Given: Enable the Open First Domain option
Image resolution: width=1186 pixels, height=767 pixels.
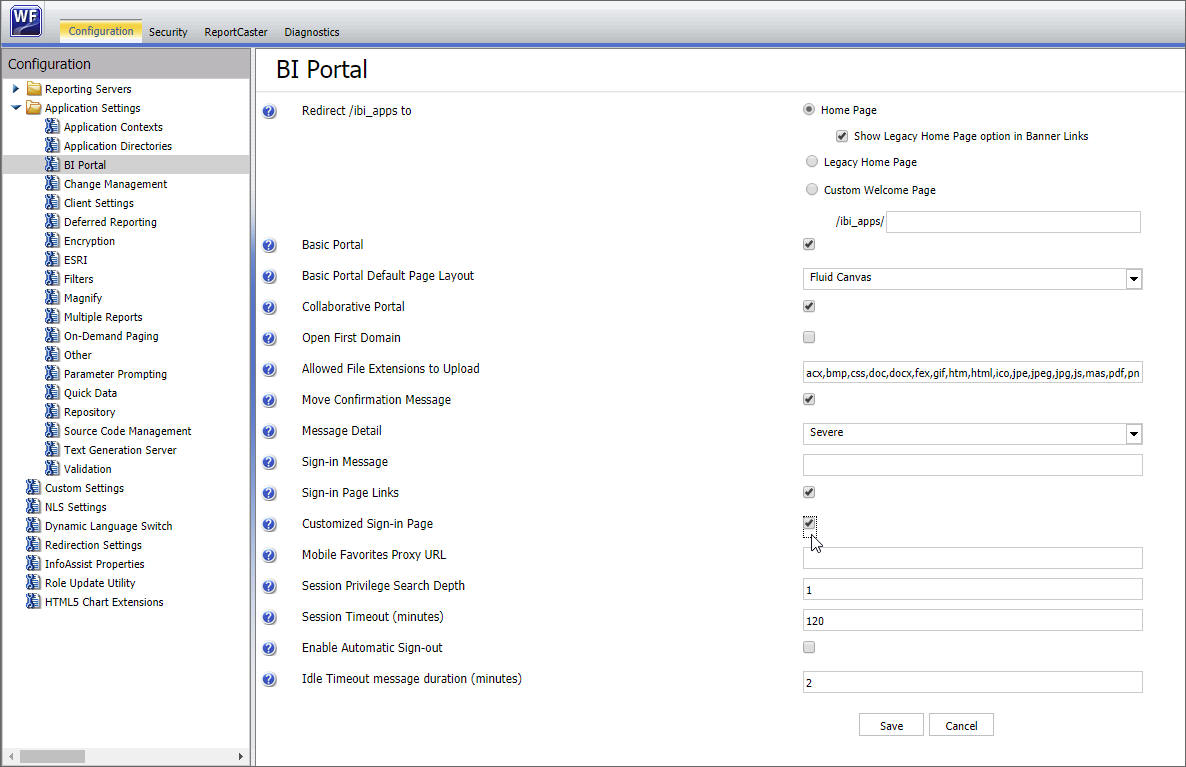Looking at the screenshot, I should [x=808, y=337].
